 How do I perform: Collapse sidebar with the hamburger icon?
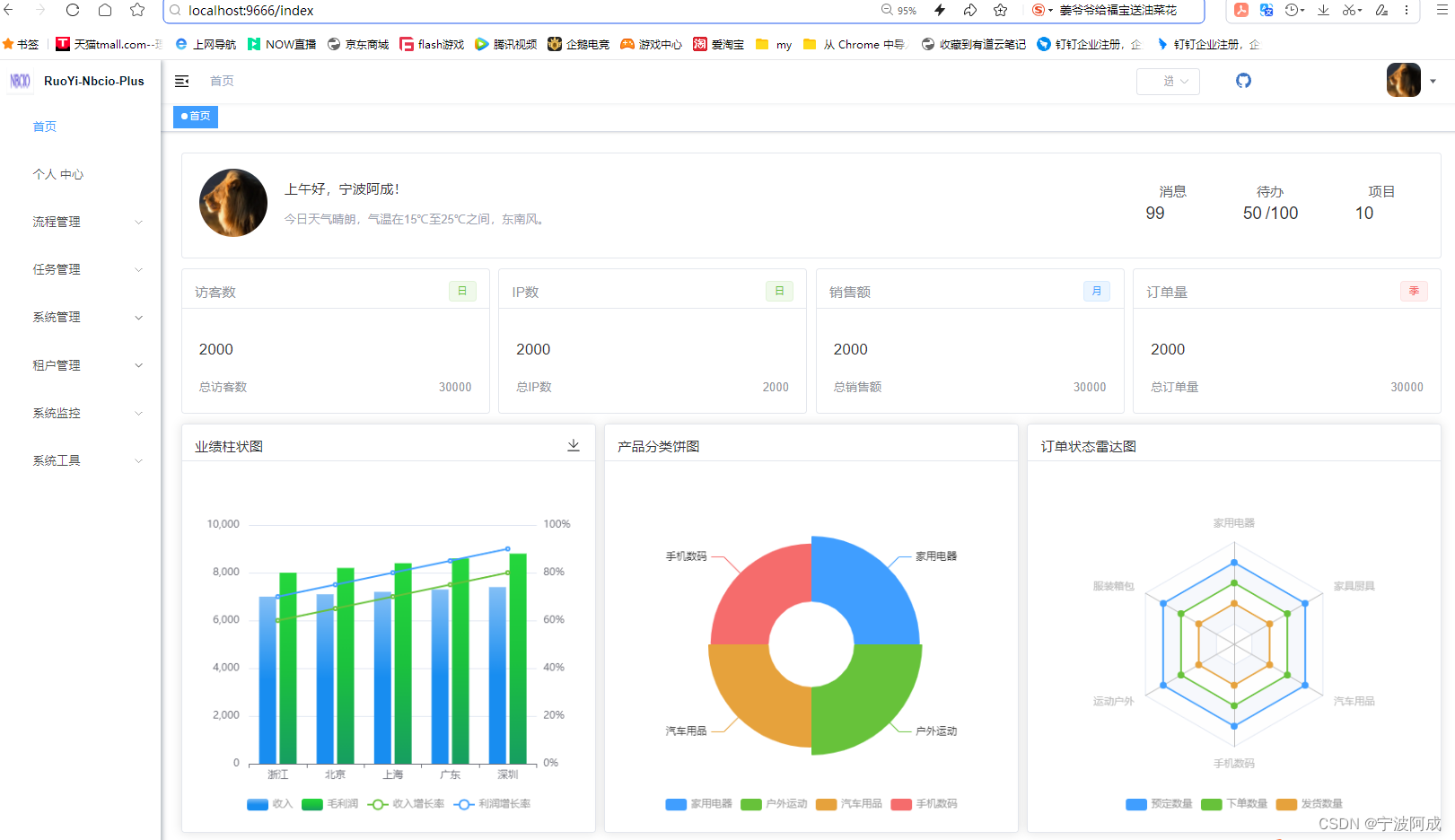[x=182, y=81]
